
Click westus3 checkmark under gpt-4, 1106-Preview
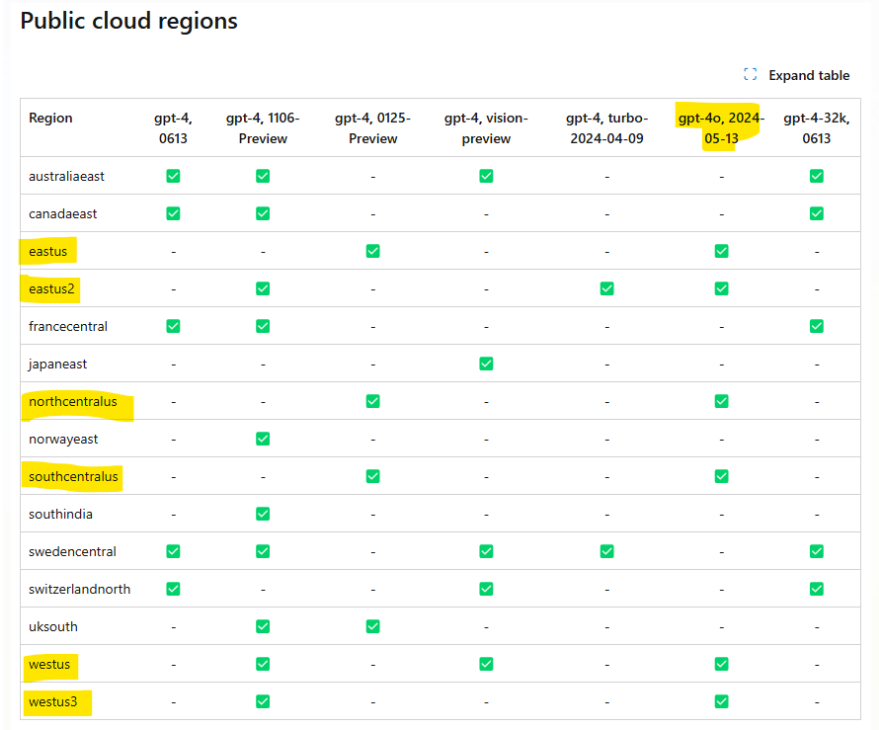263,702
